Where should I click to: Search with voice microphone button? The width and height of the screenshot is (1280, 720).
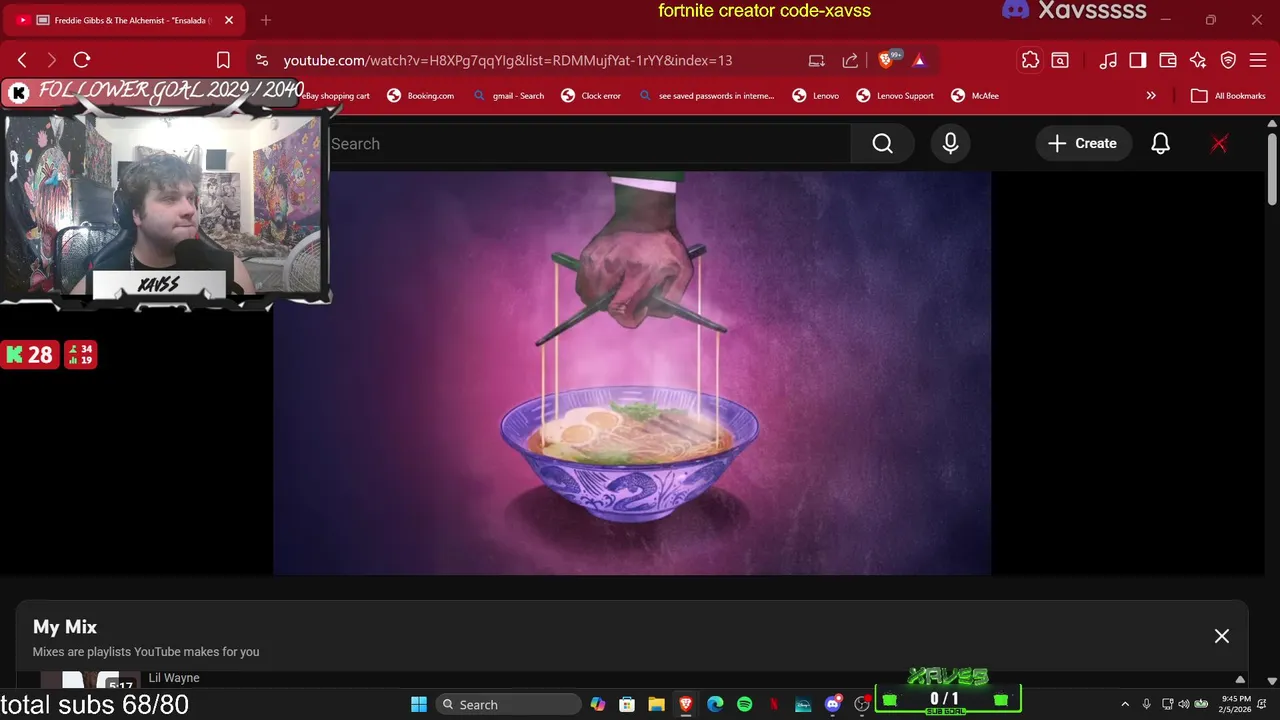[x=950, y=144]
